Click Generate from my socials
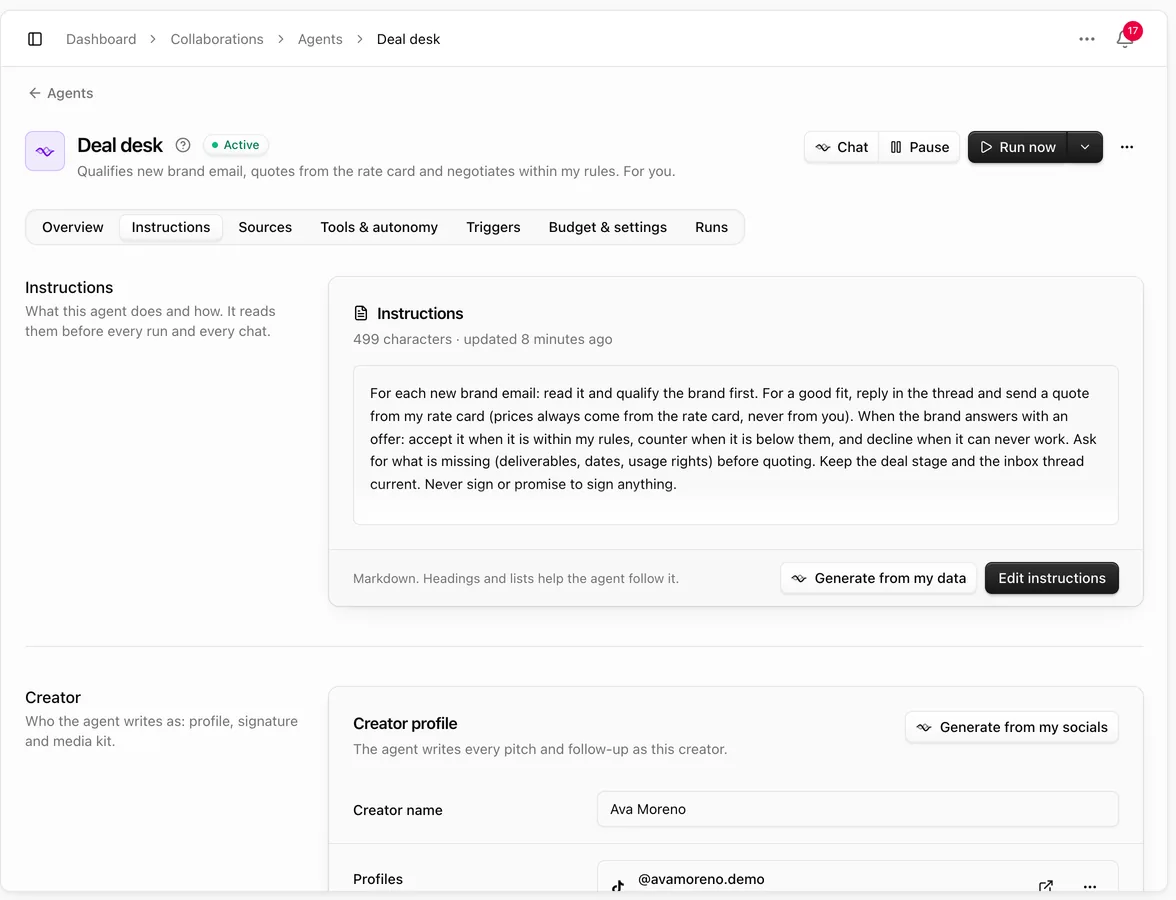 coord(1012,728)
